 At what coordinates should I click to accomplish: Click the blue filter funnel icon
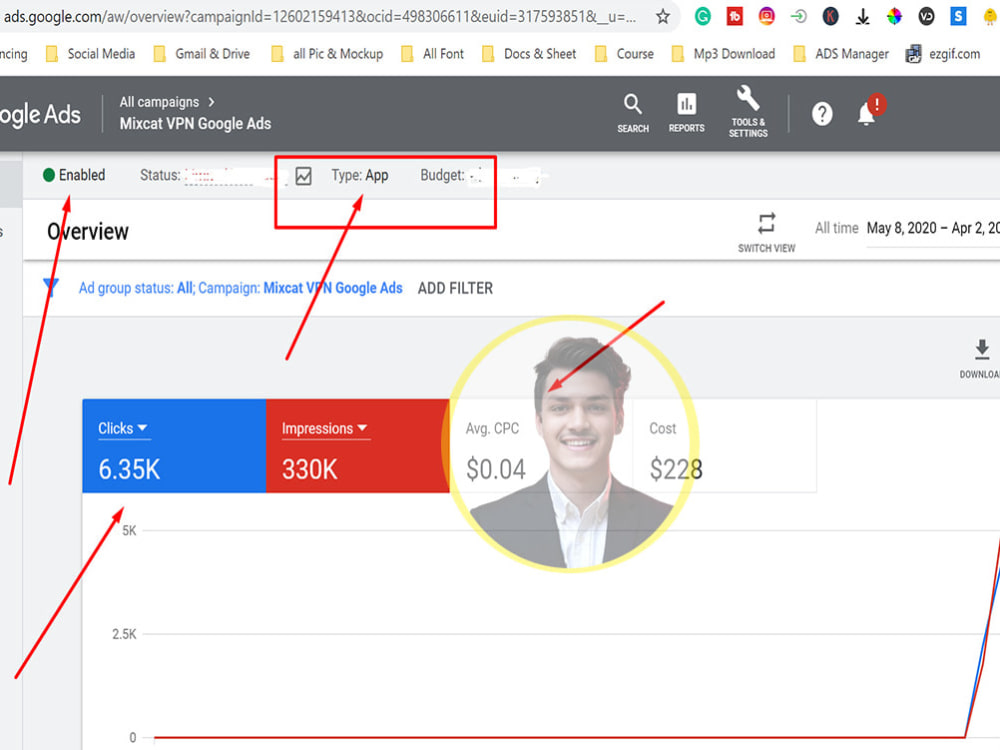click(51, 288)
